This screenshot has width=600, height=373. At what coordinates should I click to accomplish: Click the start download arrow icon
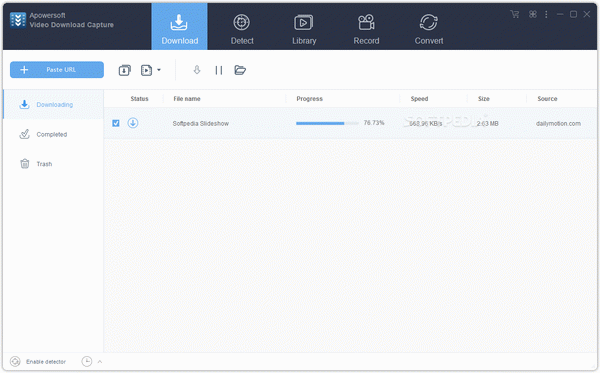197,70
